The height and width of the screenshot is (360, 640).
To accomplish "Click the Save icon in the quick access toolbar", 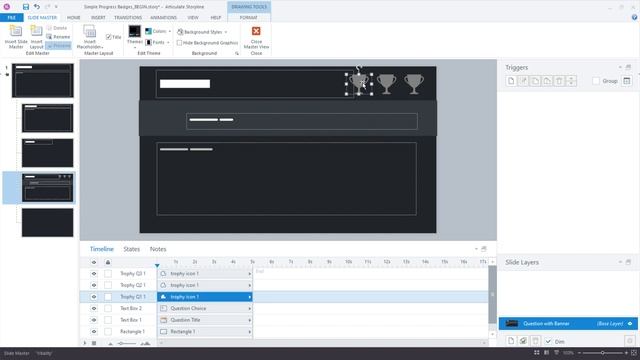I will click(26, 7).
